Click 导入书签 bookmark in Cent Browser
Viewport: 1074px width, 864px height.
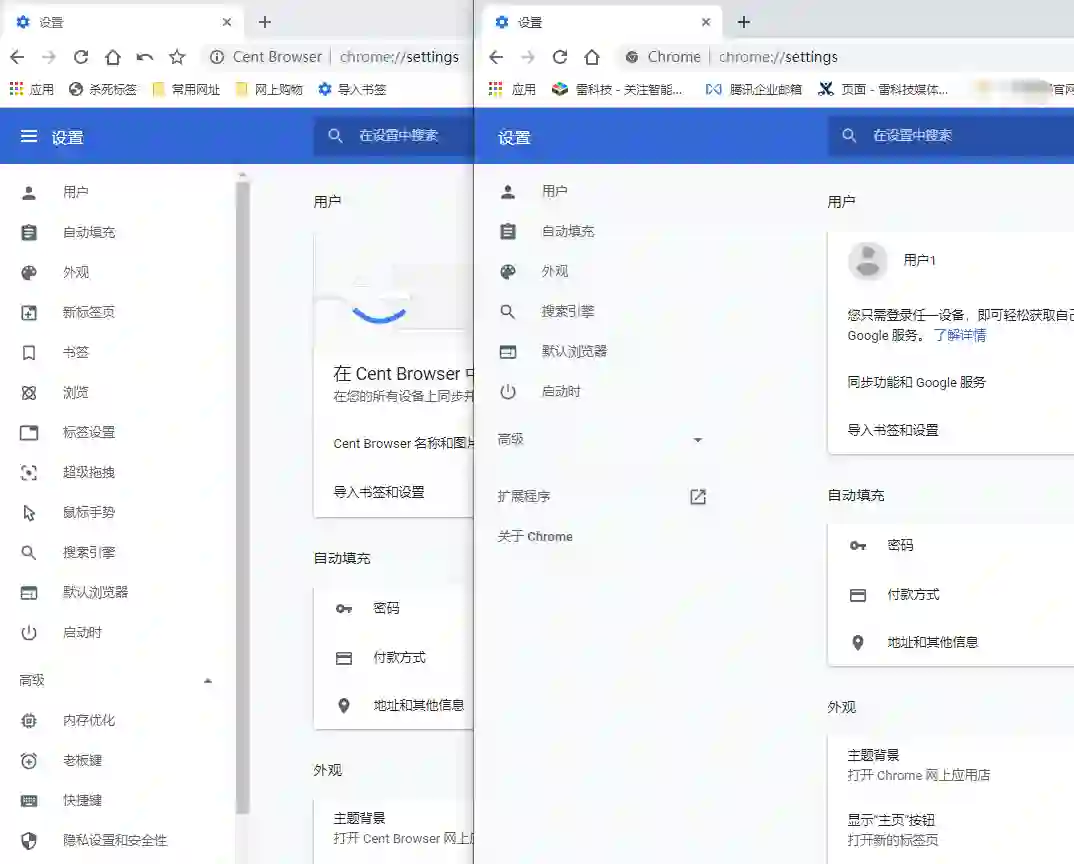coord(352,89)
